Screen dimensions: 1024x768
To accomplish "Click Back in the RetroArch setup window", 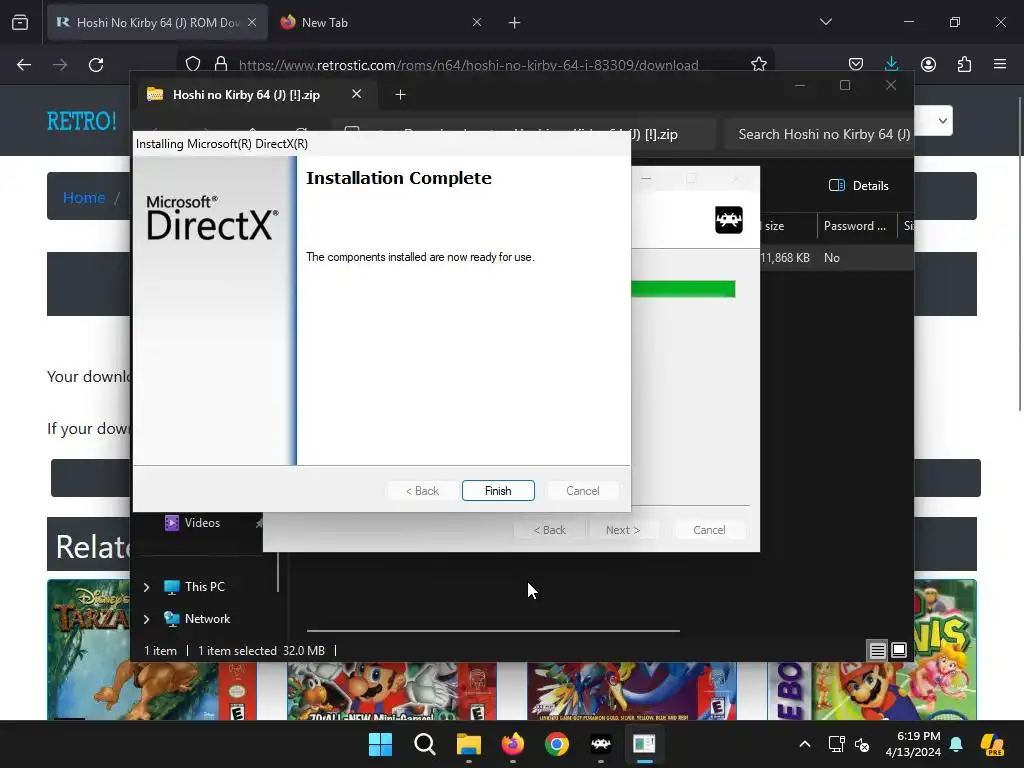I will [549, 530].
